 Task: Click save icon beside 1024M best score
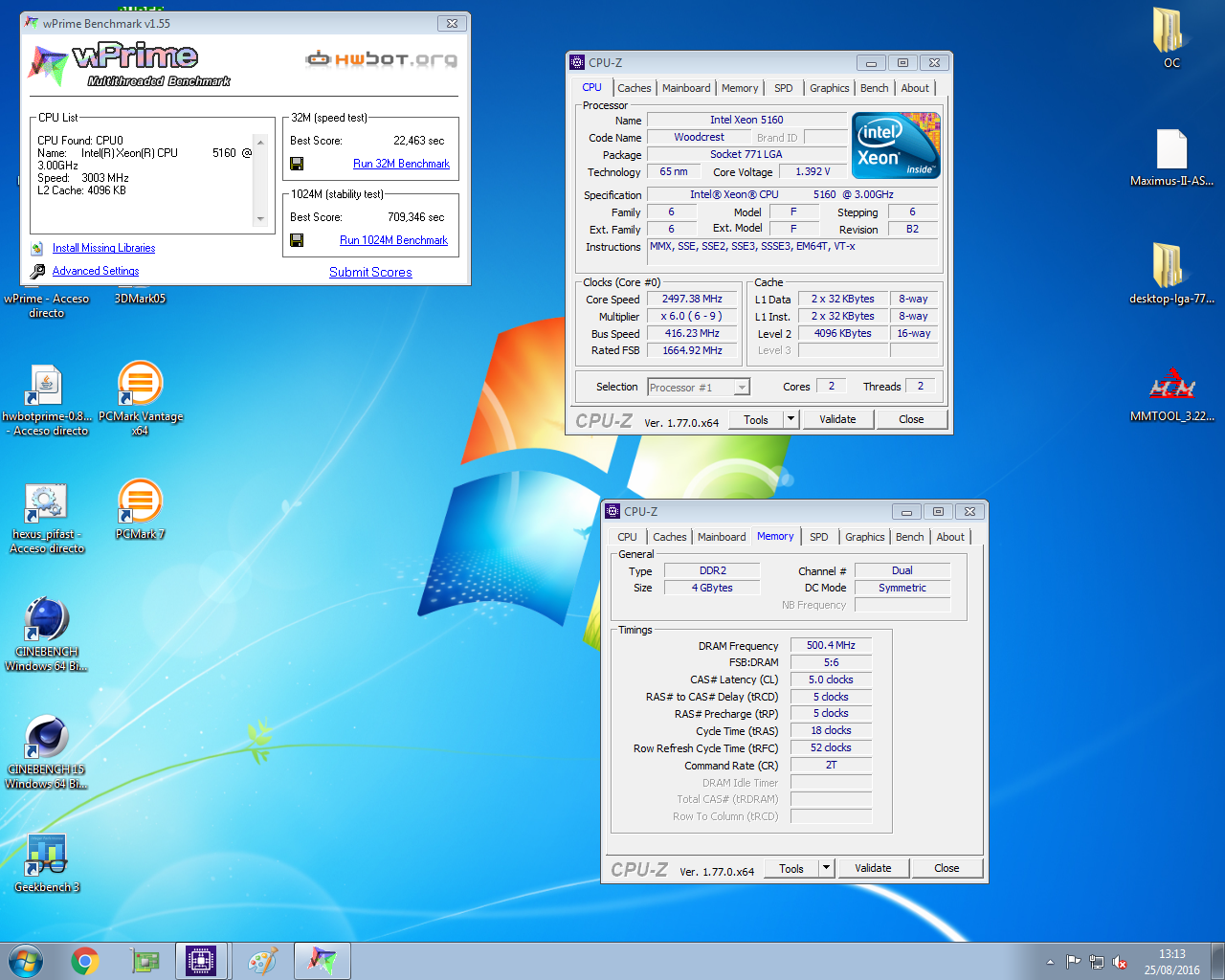[x=297, y=240]
